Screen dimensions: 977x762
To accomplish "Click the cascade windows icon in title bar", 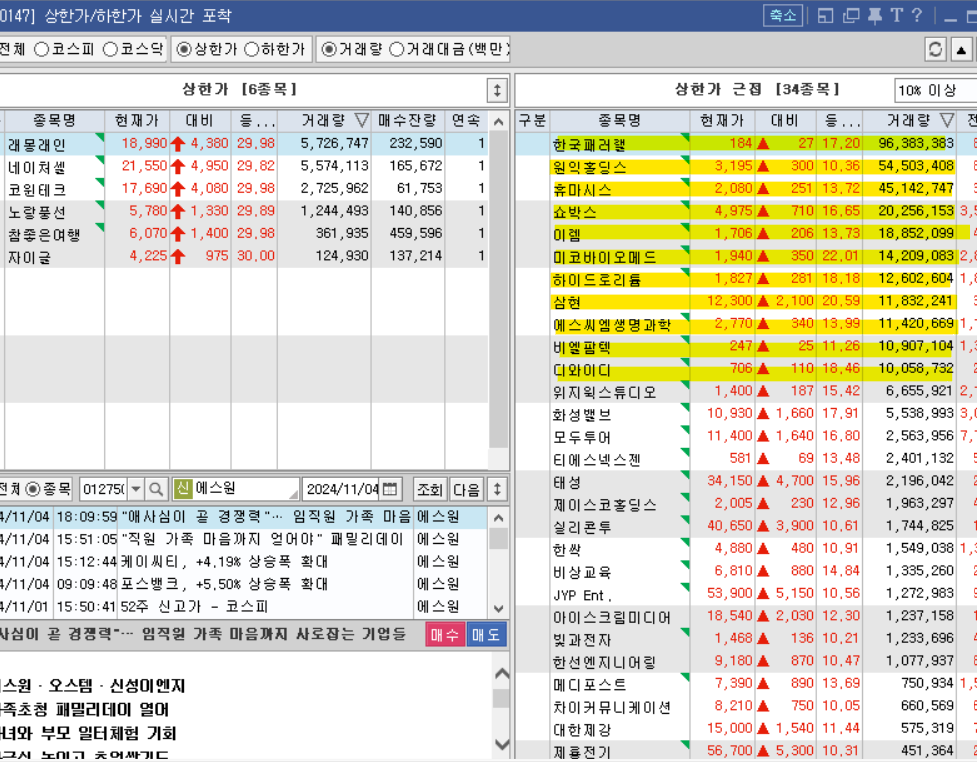I will click(851, 16).
